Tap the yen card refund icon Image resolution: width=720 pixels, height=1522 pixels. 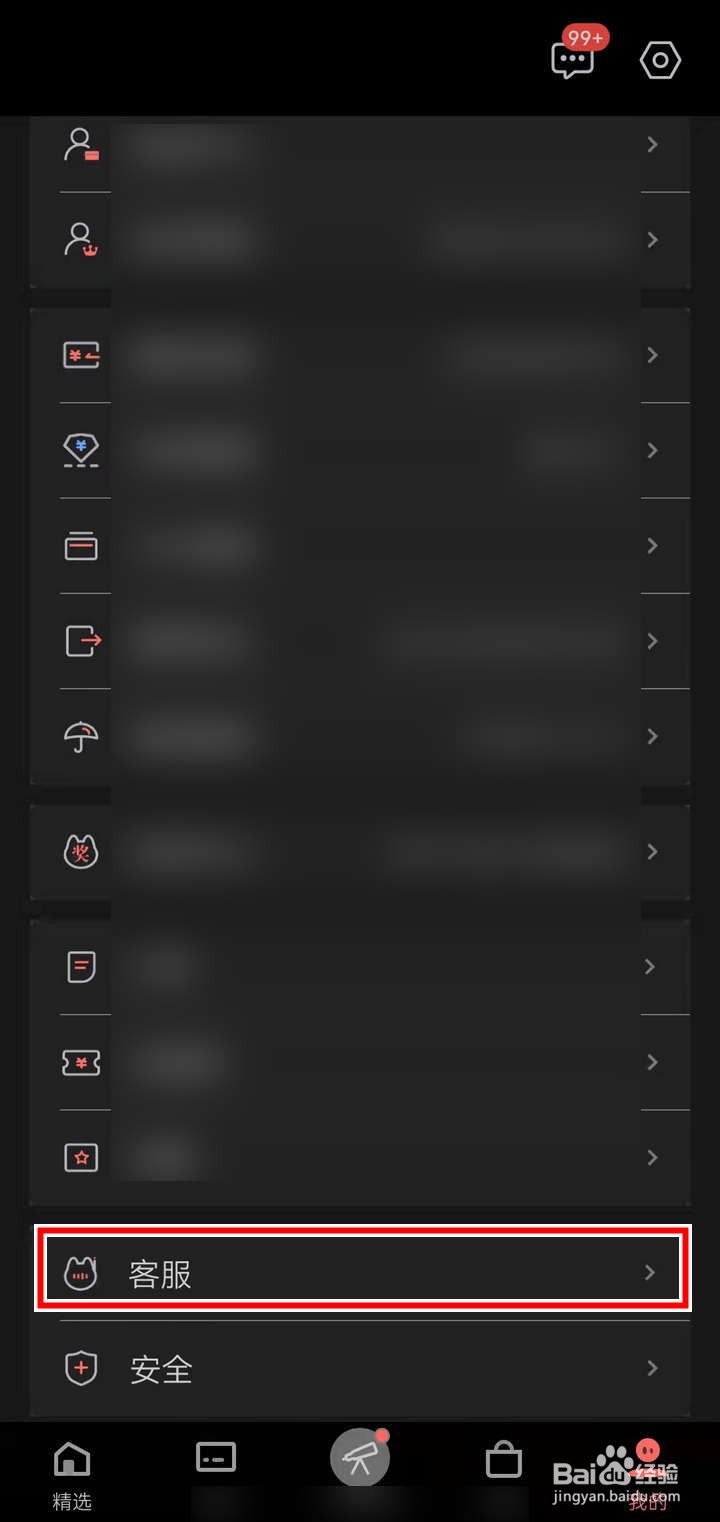pyautogui.click(x=81, y=355)
